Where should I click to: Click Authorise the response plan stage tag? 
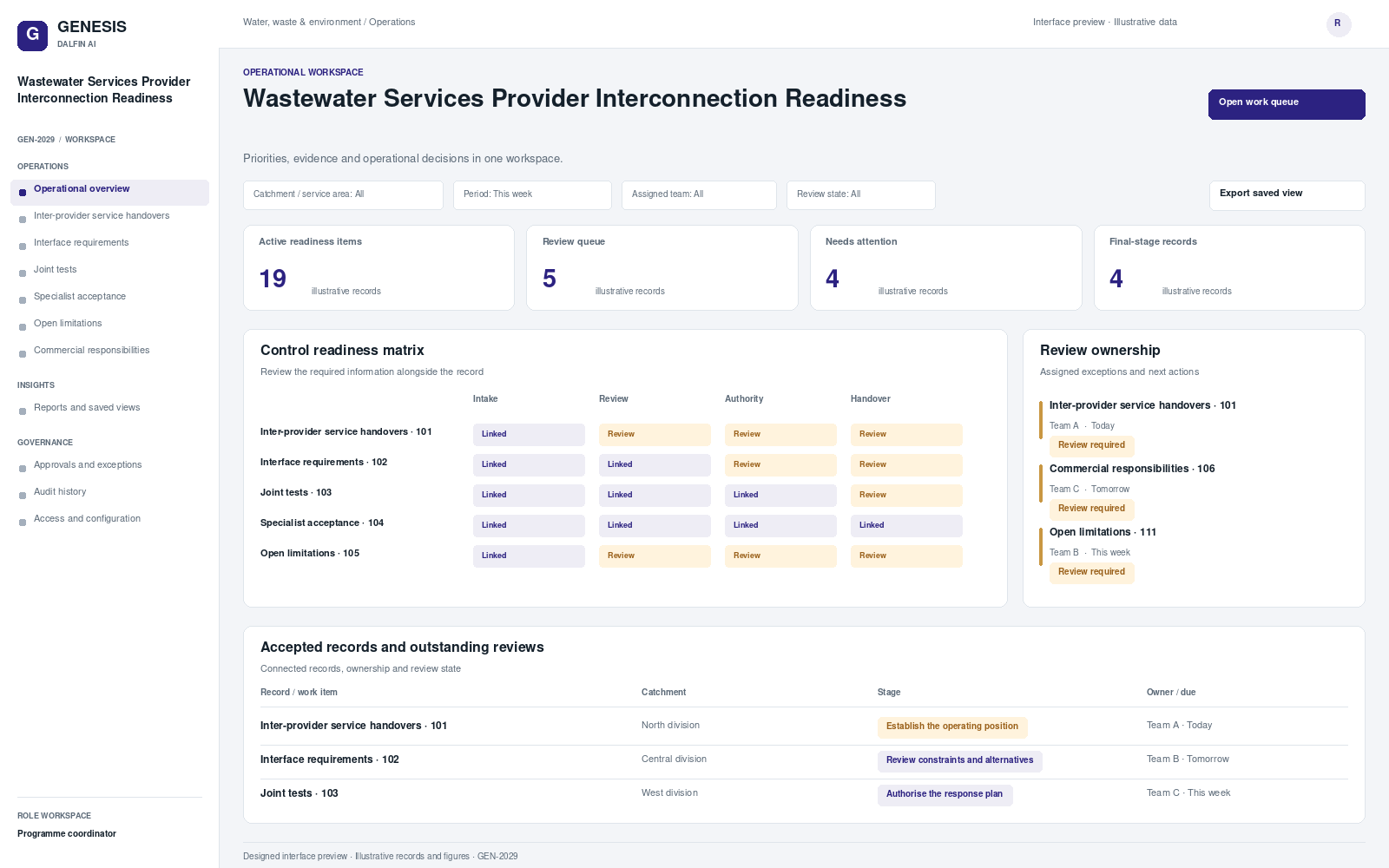click(945, 794)
